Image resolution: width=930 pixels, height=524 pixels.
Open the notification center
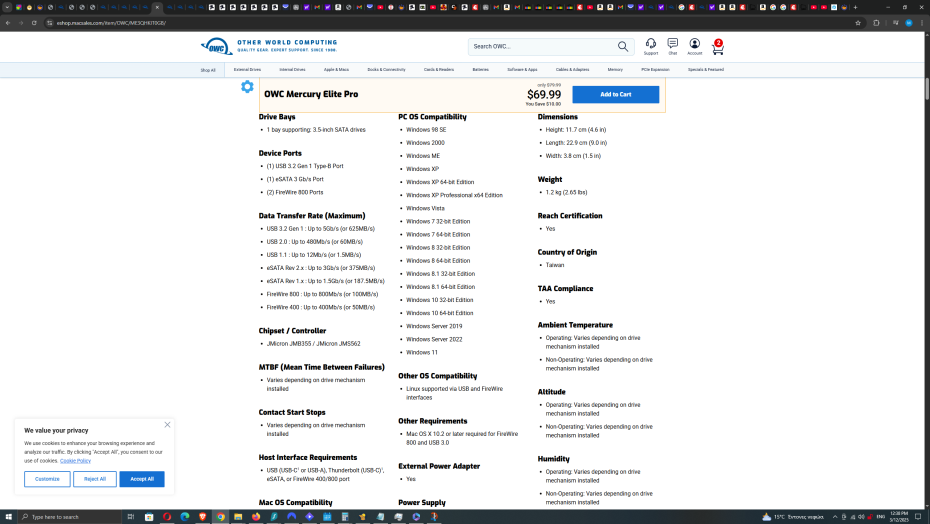pos(918,517)
